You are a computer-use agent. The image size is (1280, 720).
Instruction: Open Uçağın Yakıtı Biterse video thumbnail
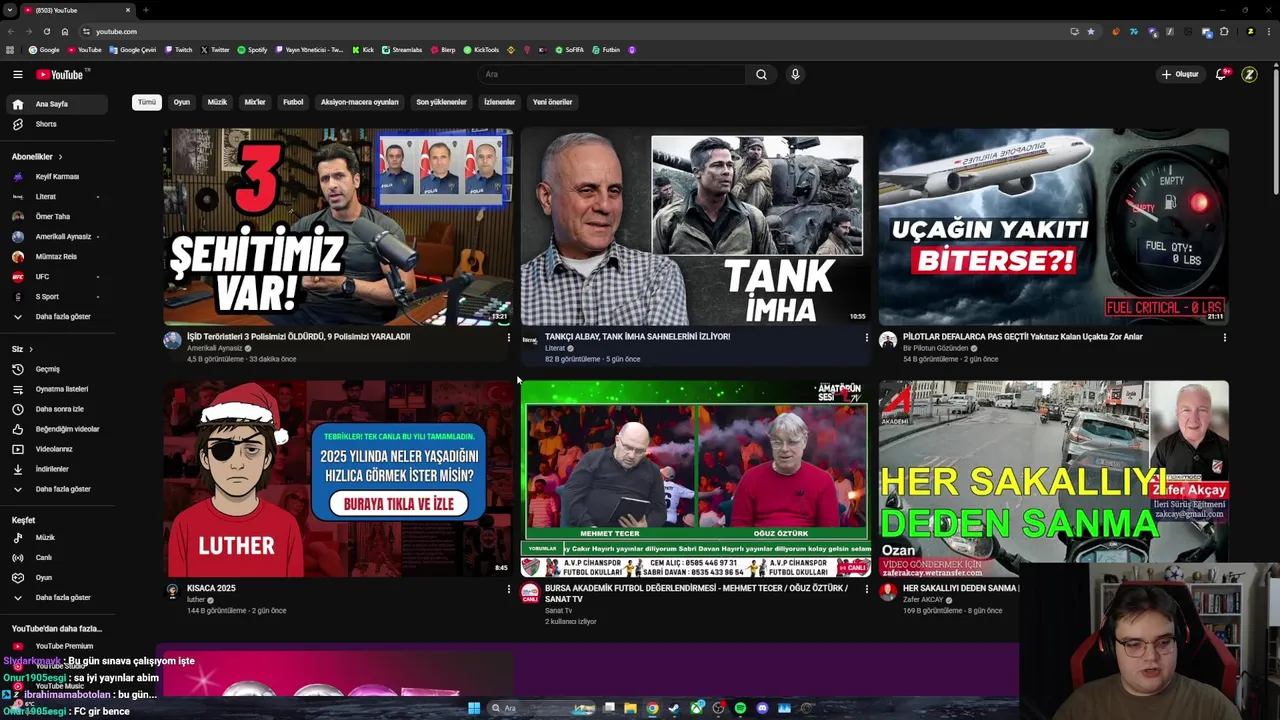click(x=1053, y=227)
